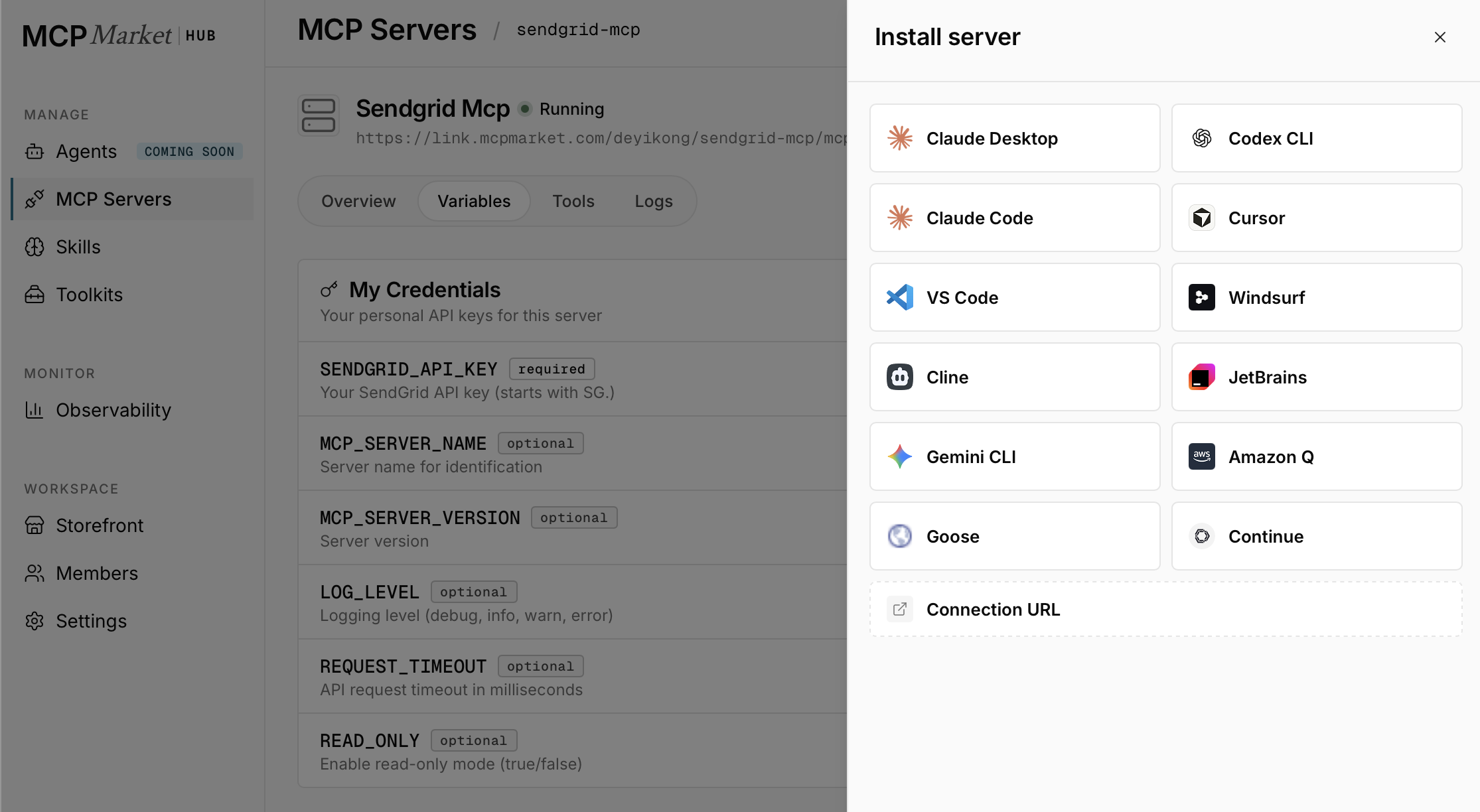The image size is (1480, 812).
Task: Click the Connection URL external link icon
Action: pyautogui.click(x=900, y=609)
